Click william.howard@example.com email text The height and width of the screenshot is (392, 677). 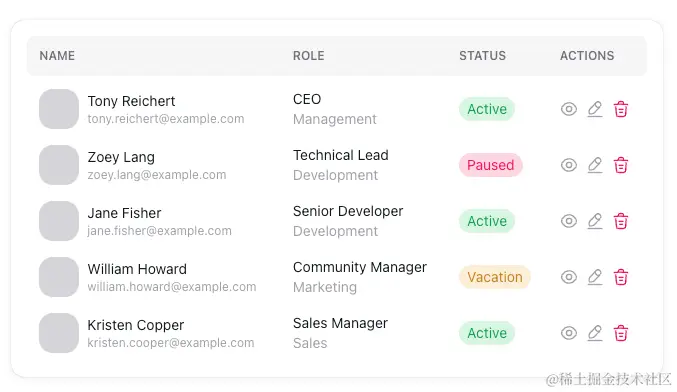(172, 287)
